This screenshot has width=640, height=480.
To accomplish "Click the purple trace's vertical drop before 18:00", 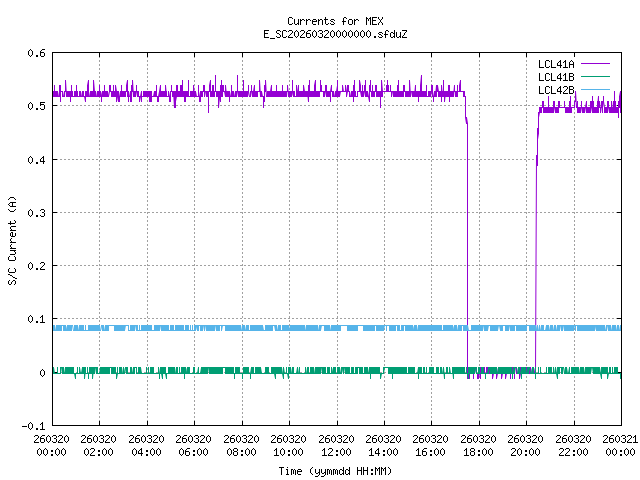I will pyautogui.click(x=467, y=250).
